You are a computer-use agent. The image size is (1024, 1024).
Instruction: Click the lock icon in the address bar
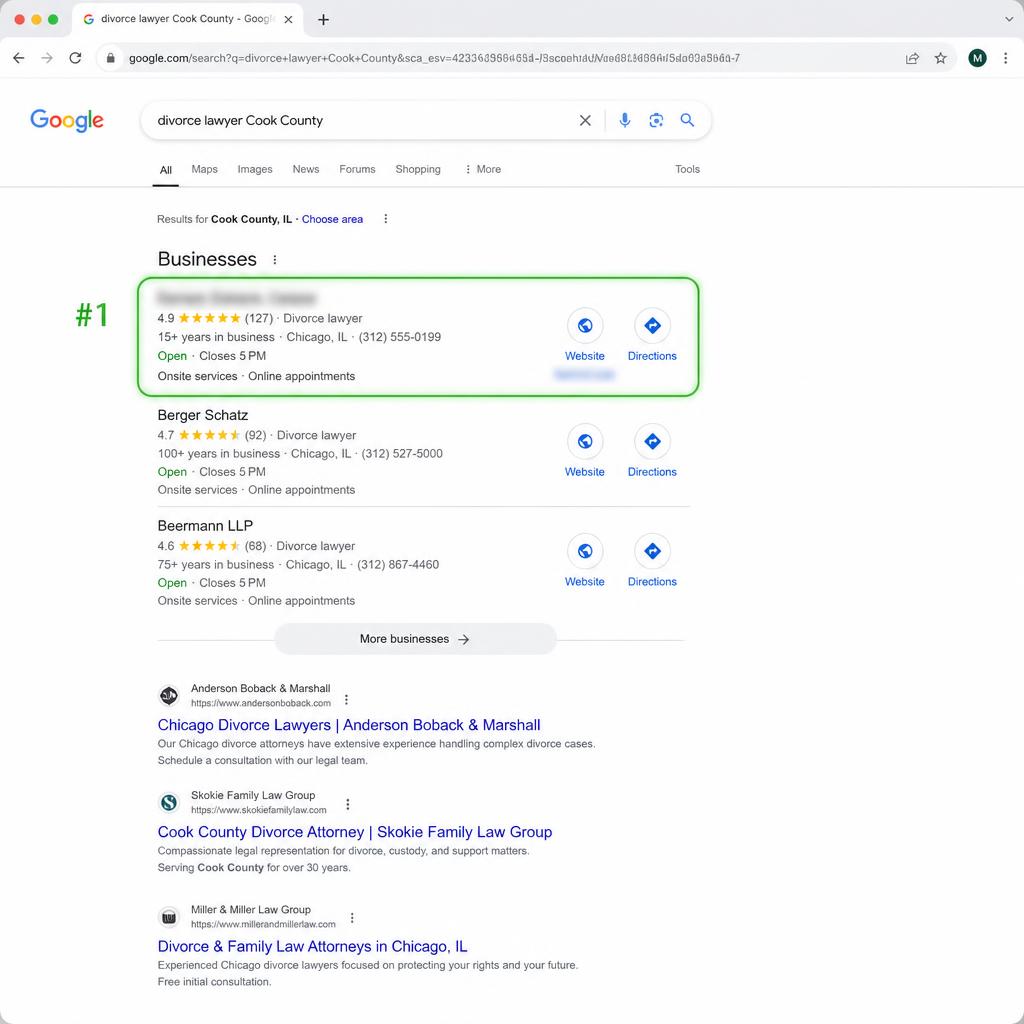pyautogui.click(x=110, y=58)
